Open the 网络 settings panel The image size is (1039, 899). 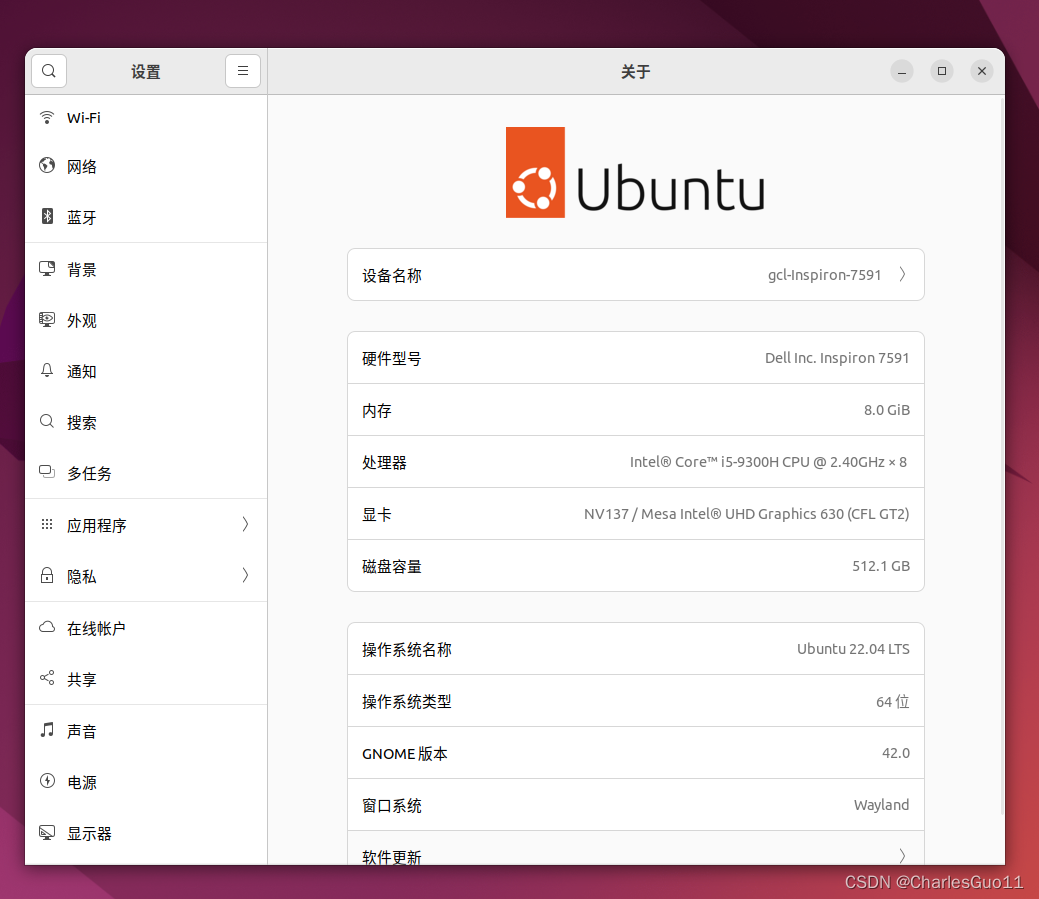pyautogui.click(x=146, y=166)
